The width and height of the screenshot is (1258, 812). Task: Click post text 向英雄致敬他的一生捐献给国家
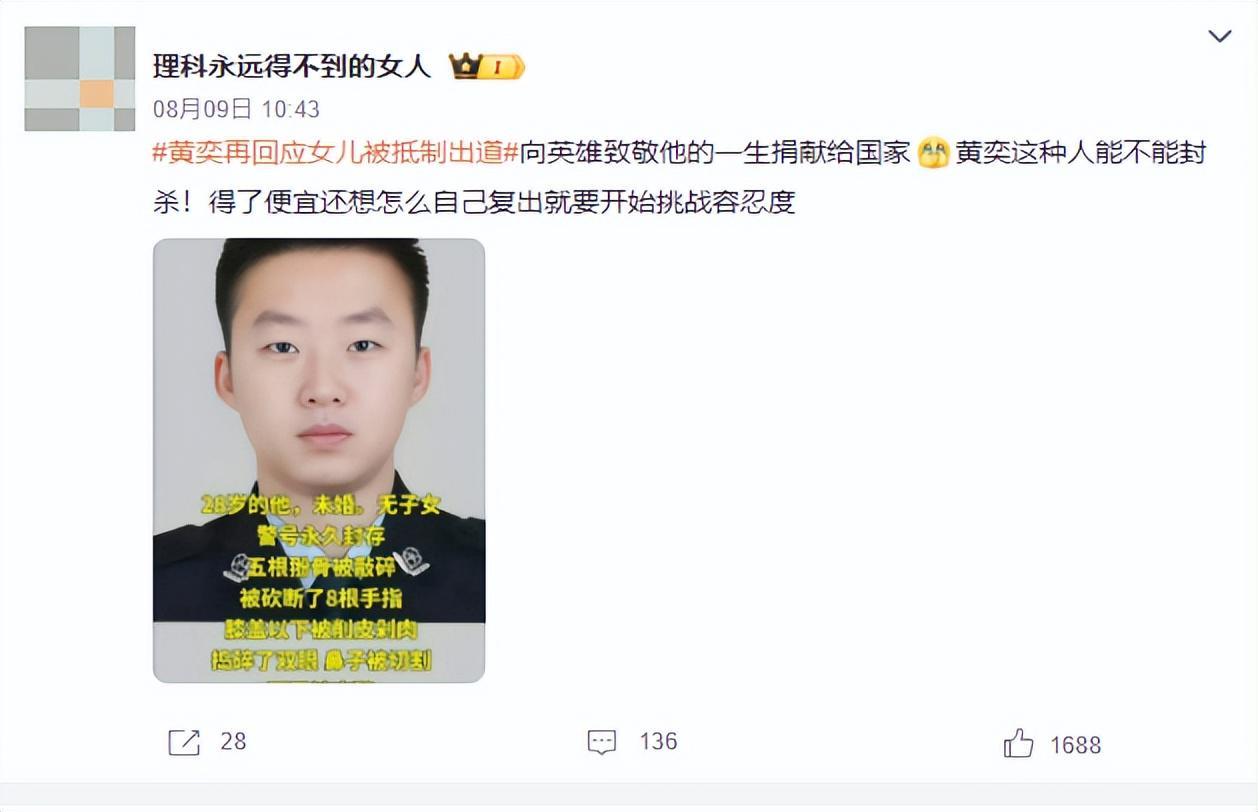pos(715,153)
